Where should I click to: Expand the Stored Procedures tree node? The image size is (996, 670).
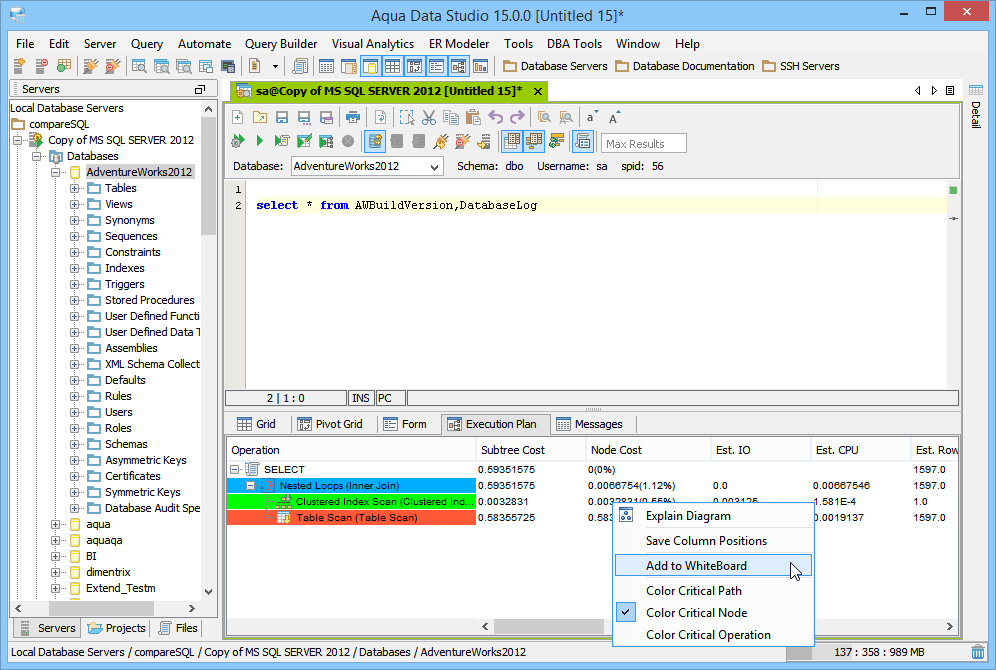pos(75,300)
